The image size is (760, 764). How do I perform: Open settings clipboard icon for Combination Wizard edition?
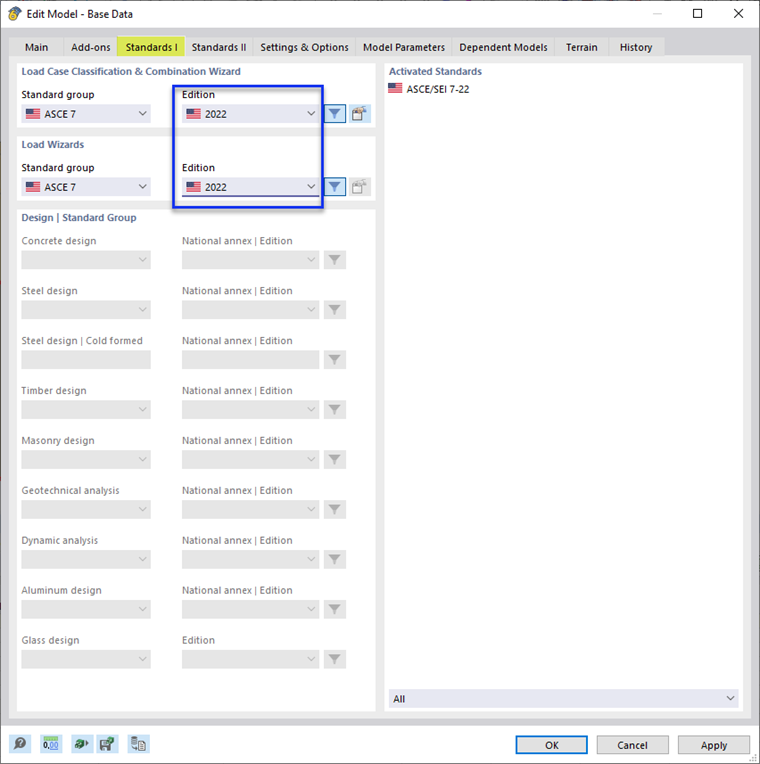pos(360,114)
